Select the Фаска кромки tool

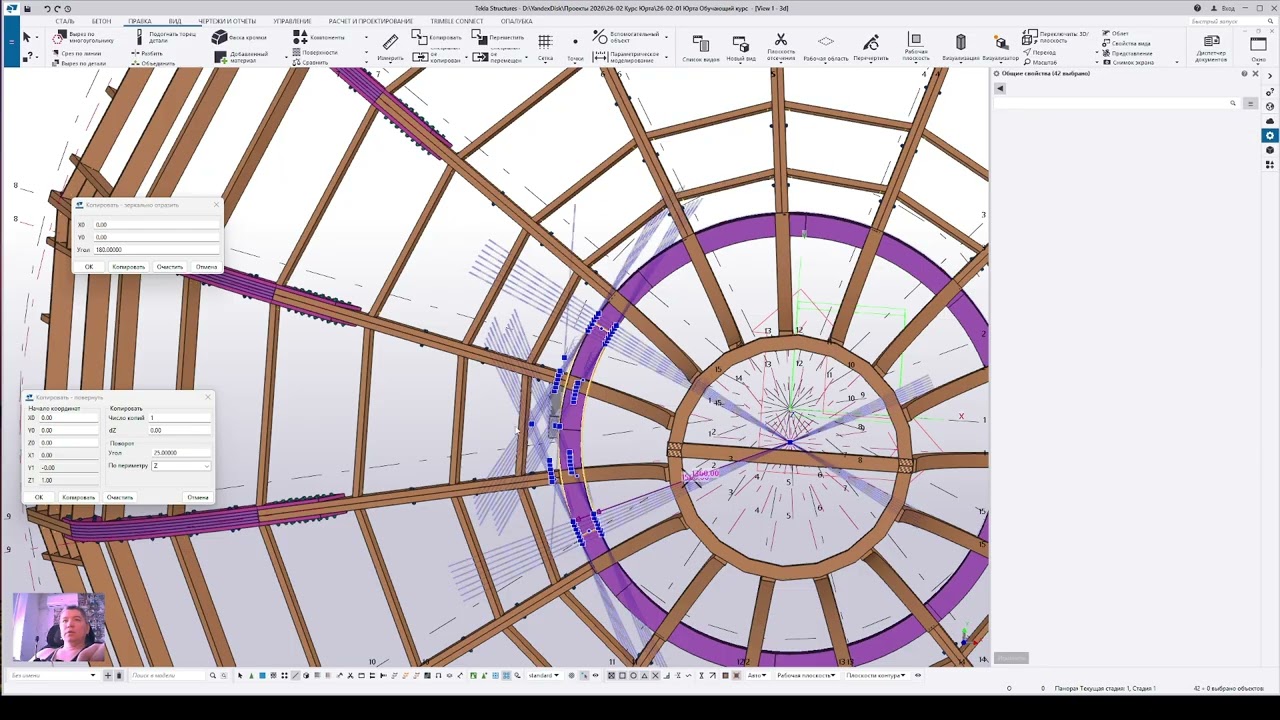(x=240, y=37)
